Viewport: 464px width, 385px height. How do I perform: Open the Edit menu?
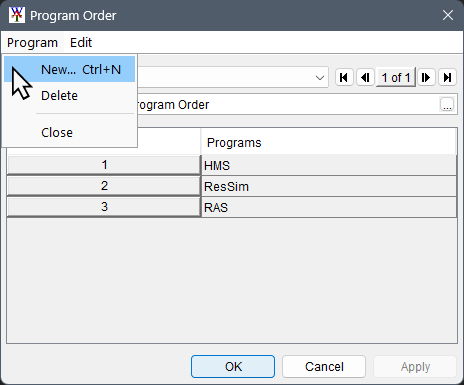pyautogui.click(x=81, y=43)
